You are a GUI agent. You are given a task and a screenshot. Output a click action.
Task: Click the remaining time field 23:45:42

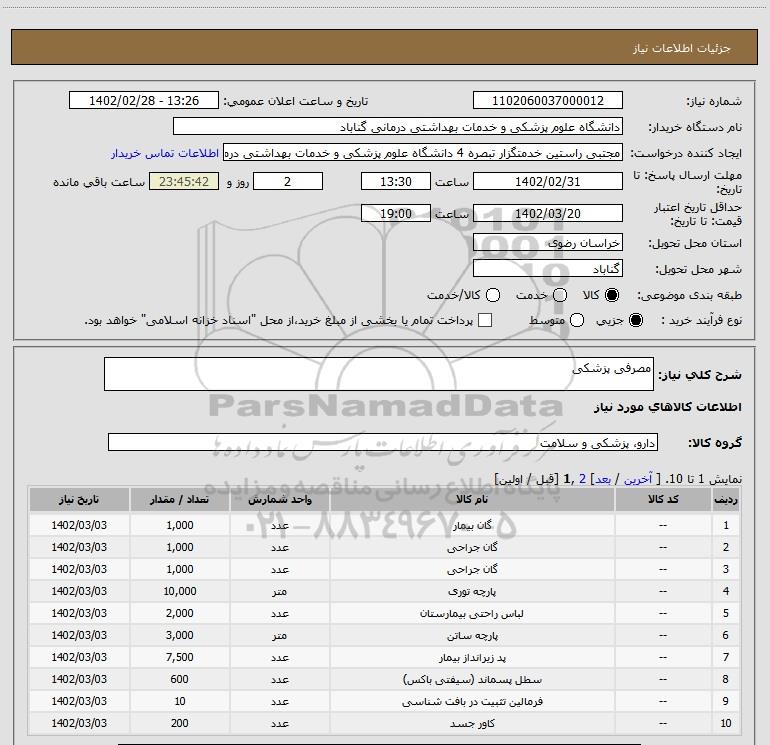(184, 181)
